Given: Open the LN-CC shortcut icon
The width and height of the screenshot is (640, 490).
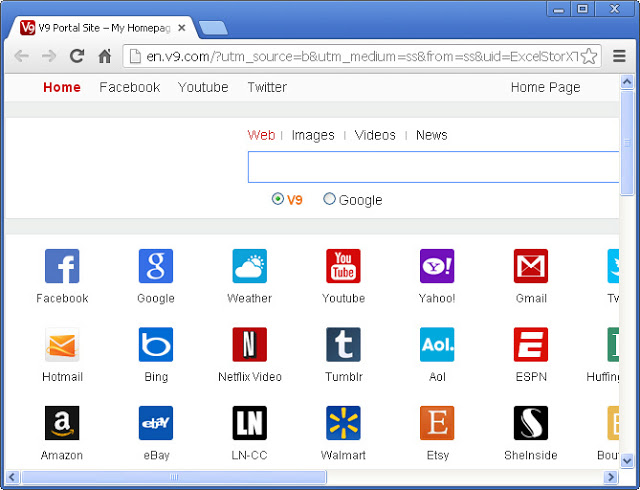Looking at the screenshot, I should (249, 423).
